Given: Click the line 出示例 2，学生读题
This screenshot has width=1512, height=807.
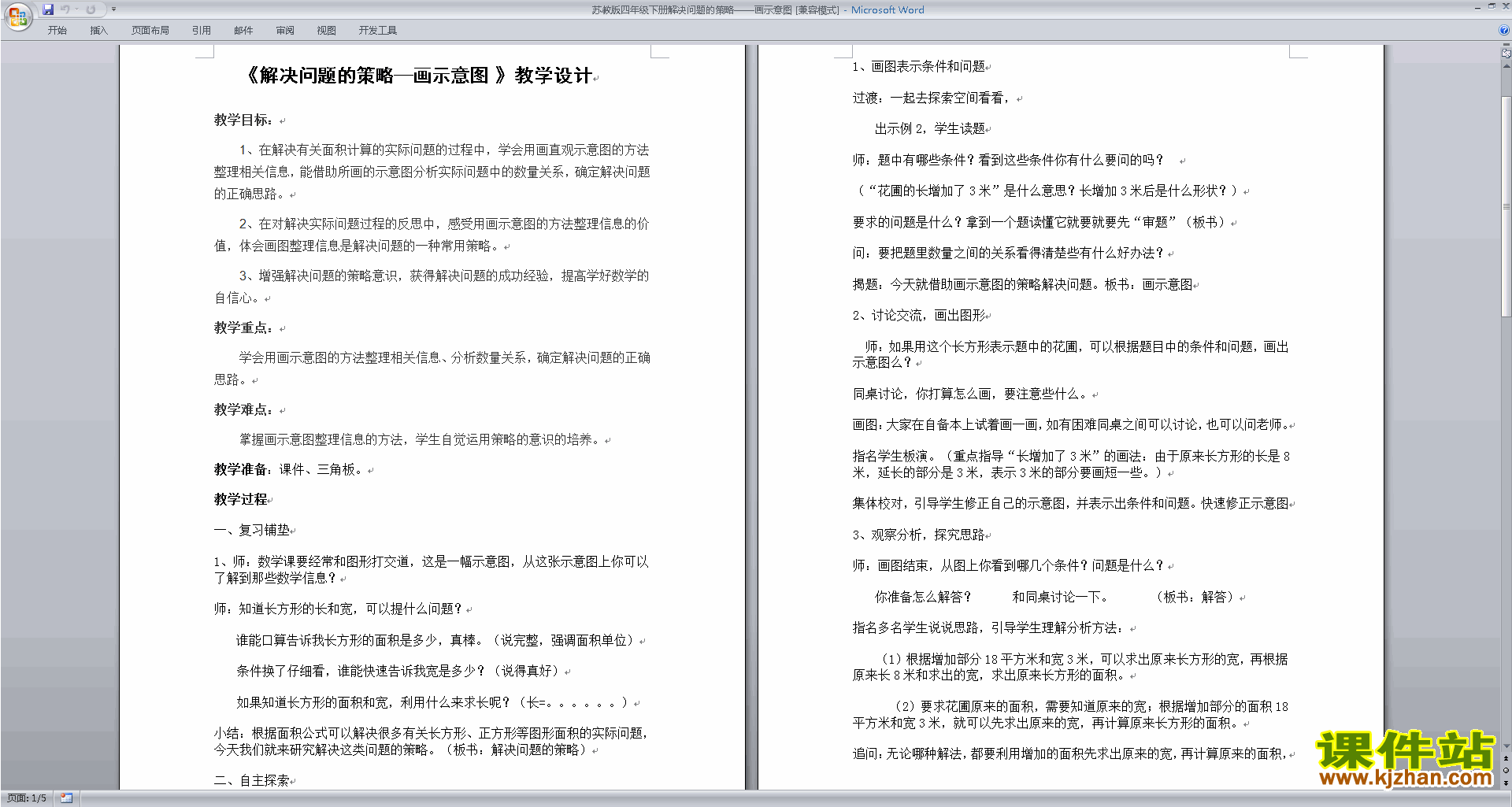Looking at the screenshot, I should (930, 128).
